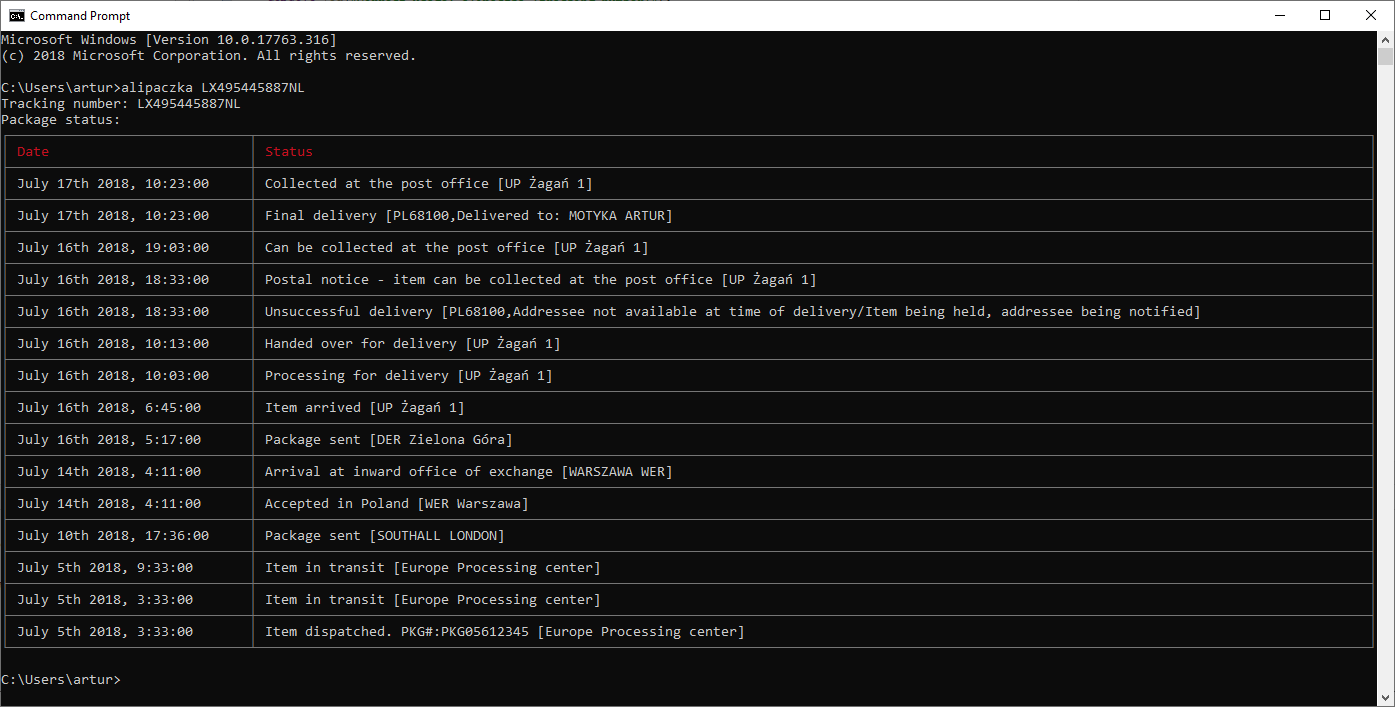Click the 'Tracking number: LX495445887NL' line

pos(121,104)
